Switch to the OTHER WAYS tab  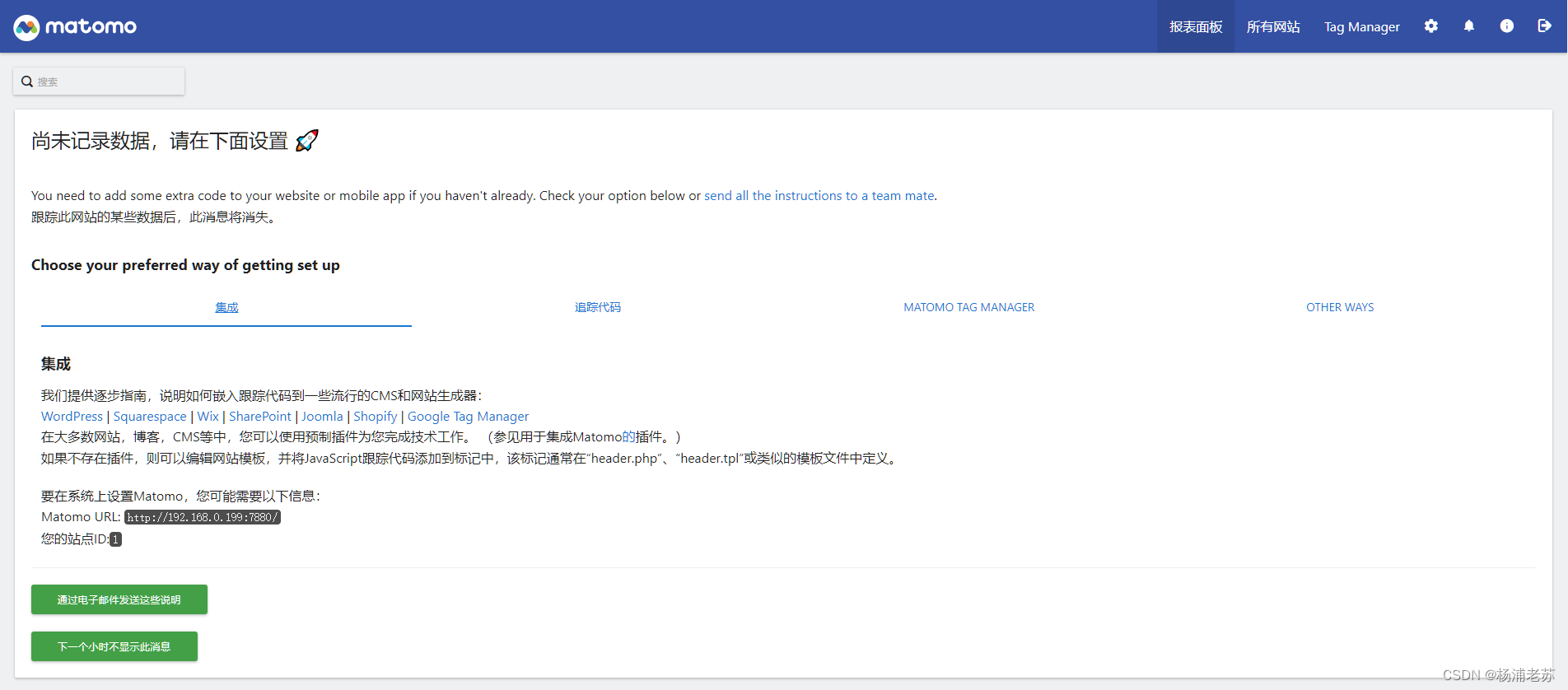pyautogui.click(x=1340, y=307)
